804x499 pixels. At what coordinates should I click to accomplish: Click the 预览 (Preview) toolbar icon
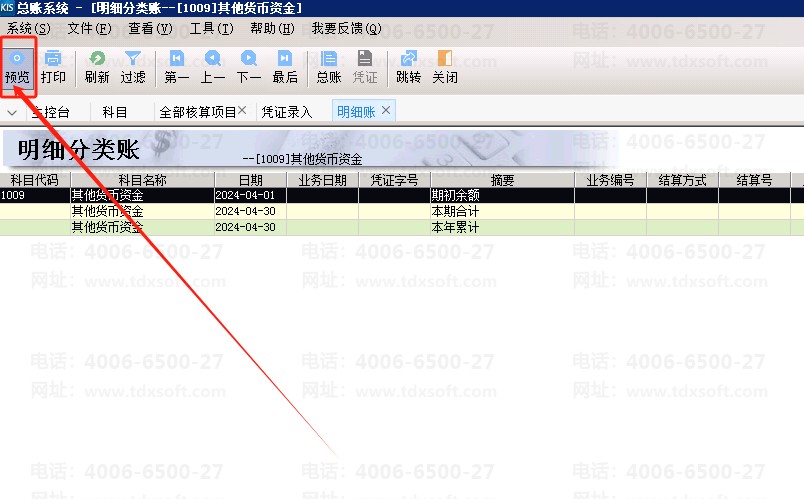point(17,66)
